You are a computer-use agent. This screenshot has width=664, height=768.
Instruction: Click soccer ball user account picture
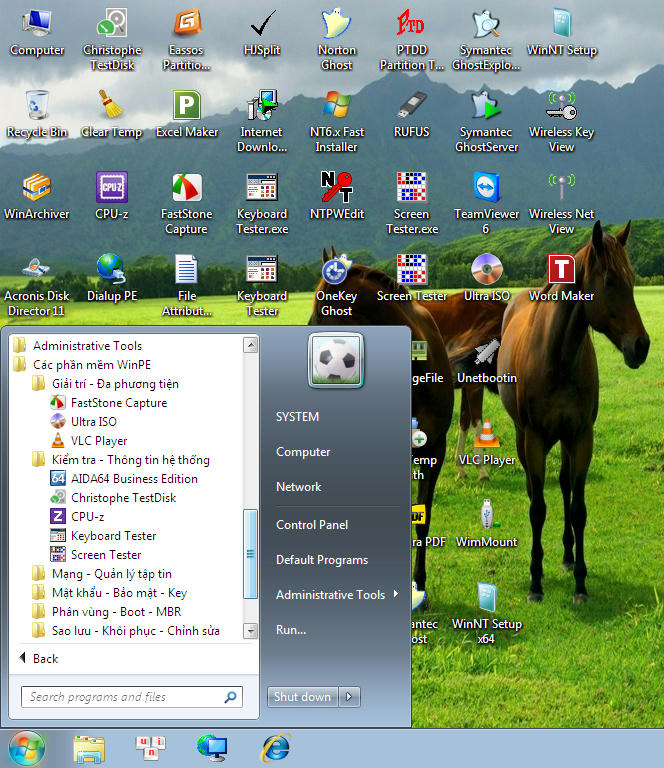click(x=336, y=360)
